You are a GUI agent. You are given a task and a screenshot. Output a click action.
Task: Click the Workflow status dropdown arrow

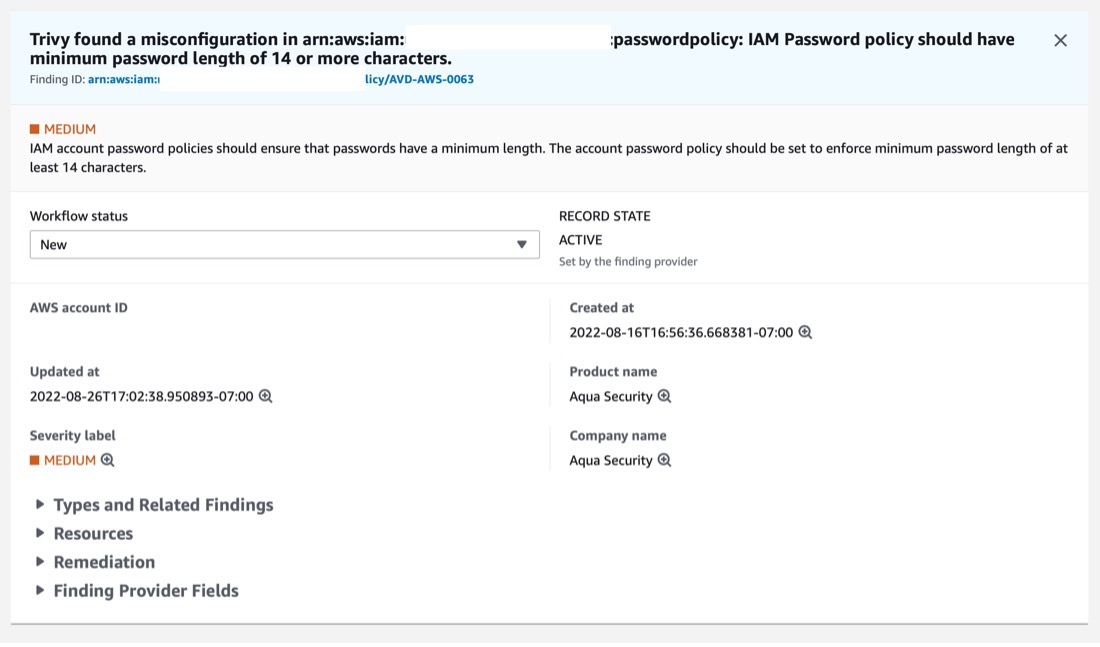pyautogui.click(x=521, y=244)
